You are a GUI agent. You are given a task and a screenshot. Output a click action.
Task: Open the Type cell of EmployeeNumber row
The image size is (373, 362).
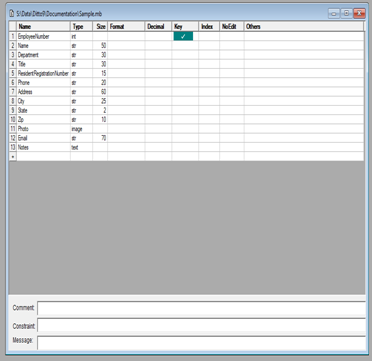click(81, 37)
